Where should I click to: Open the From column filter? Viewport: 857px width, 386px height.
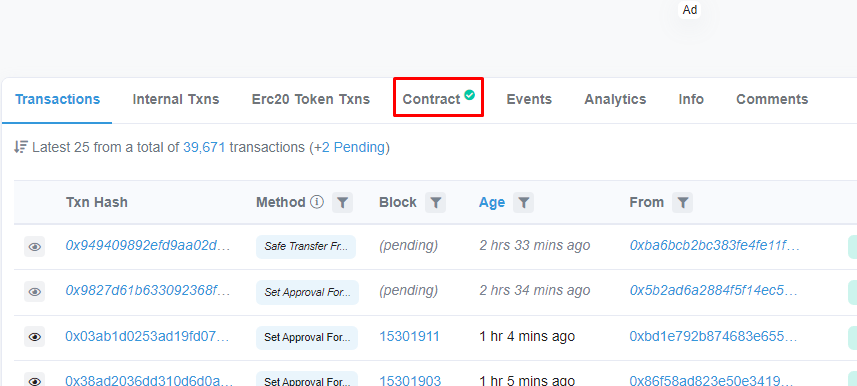[683, 203]
